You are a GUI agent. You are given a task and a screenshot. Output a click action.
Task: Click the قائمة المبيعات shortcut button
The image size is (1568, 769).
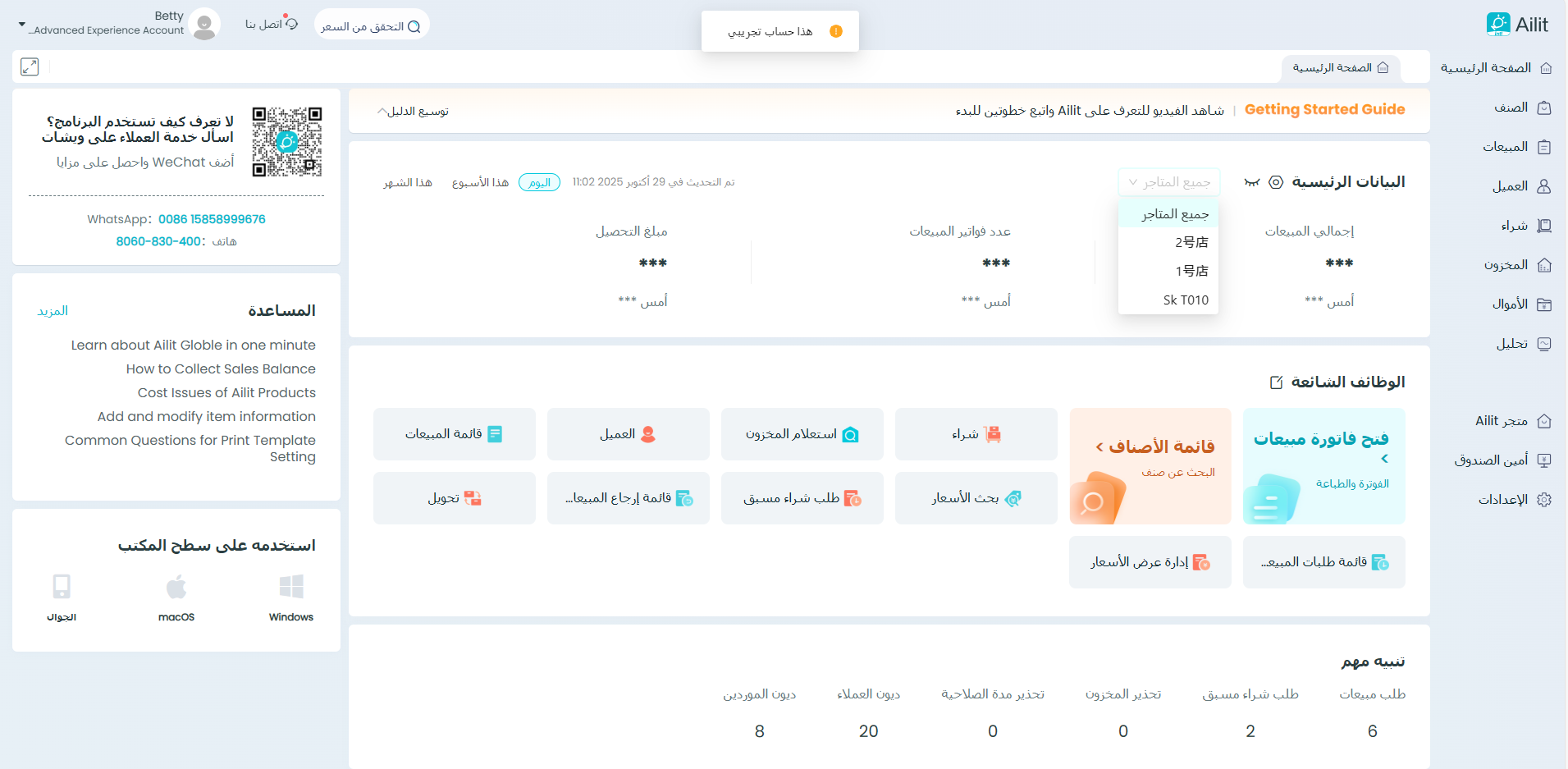(x=454, y=434)
